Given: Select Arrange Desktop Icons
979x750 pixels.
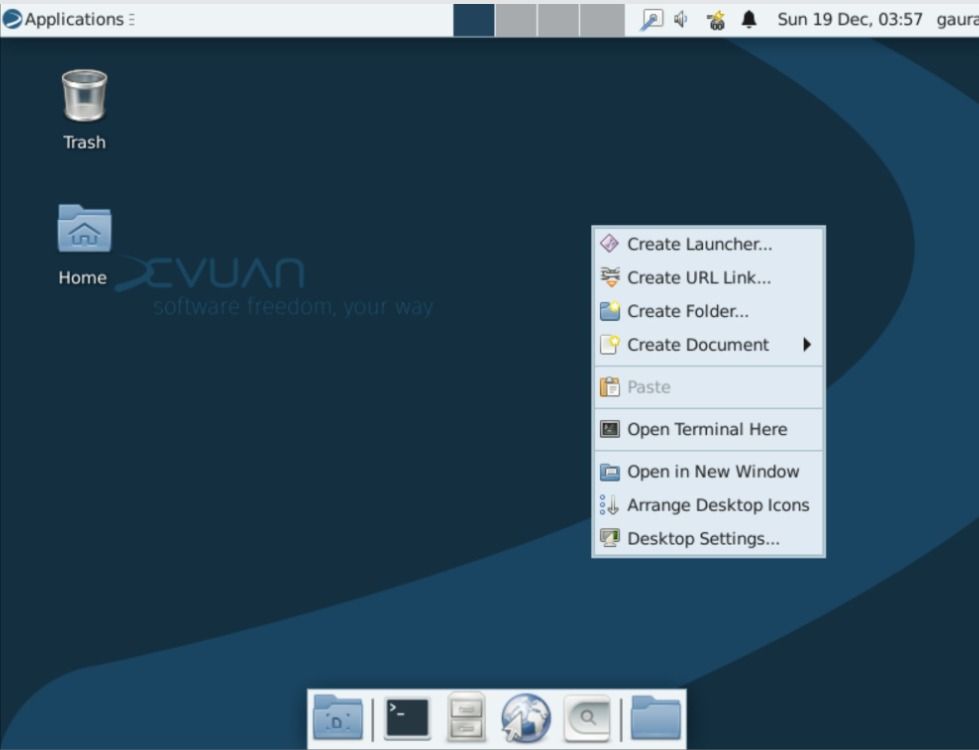Looking at the screenshot, I should [x=717, y=505].
